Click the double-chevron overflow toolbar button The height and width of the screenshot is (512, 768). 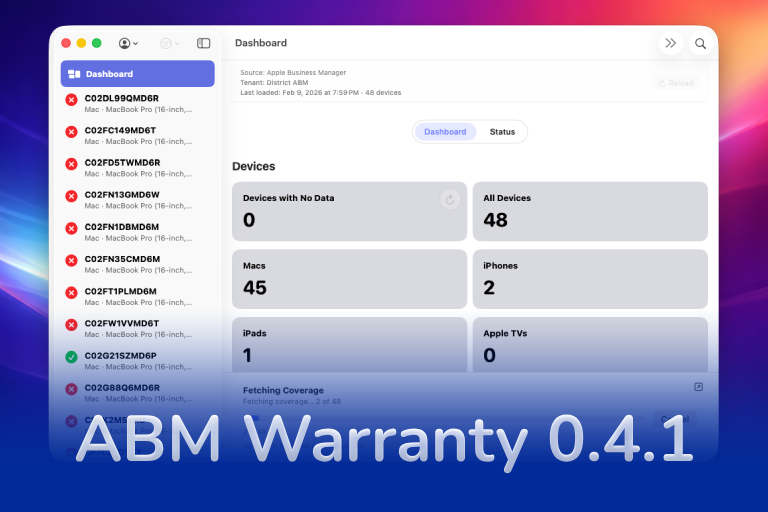pyautogui.click(x=671, y=43)
